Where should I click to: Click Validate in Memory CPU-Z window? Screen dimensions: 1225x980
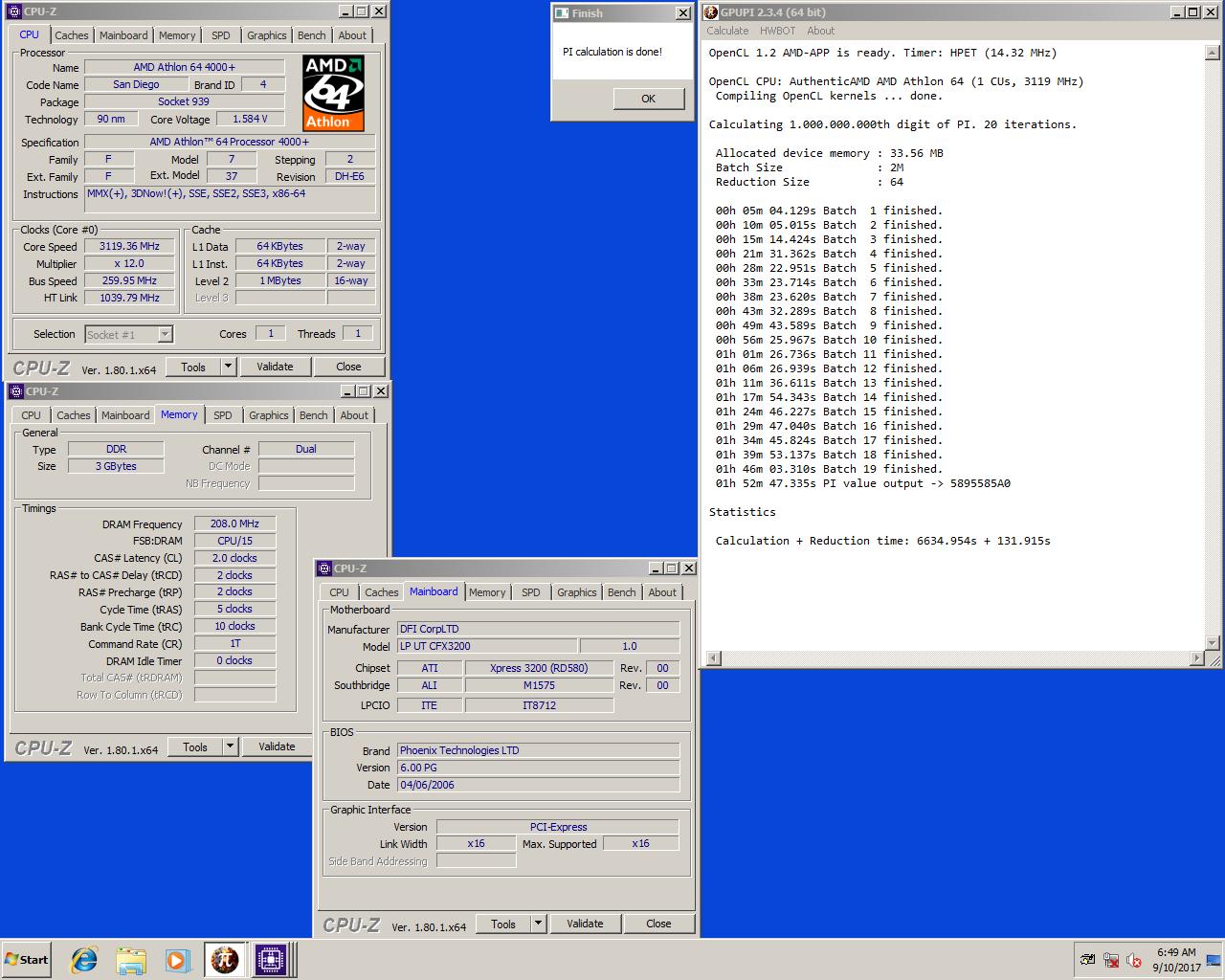277,746
